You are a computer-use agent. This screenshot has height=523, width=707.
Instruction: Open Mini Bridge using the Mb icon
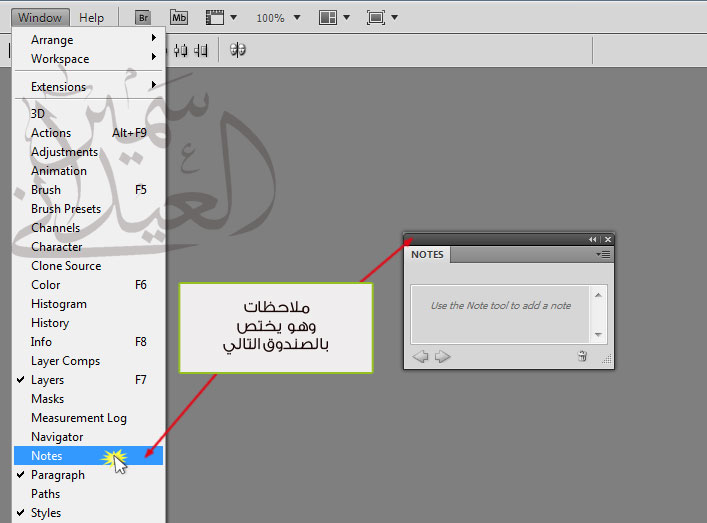pyautogui.click(x=179, y=18)
